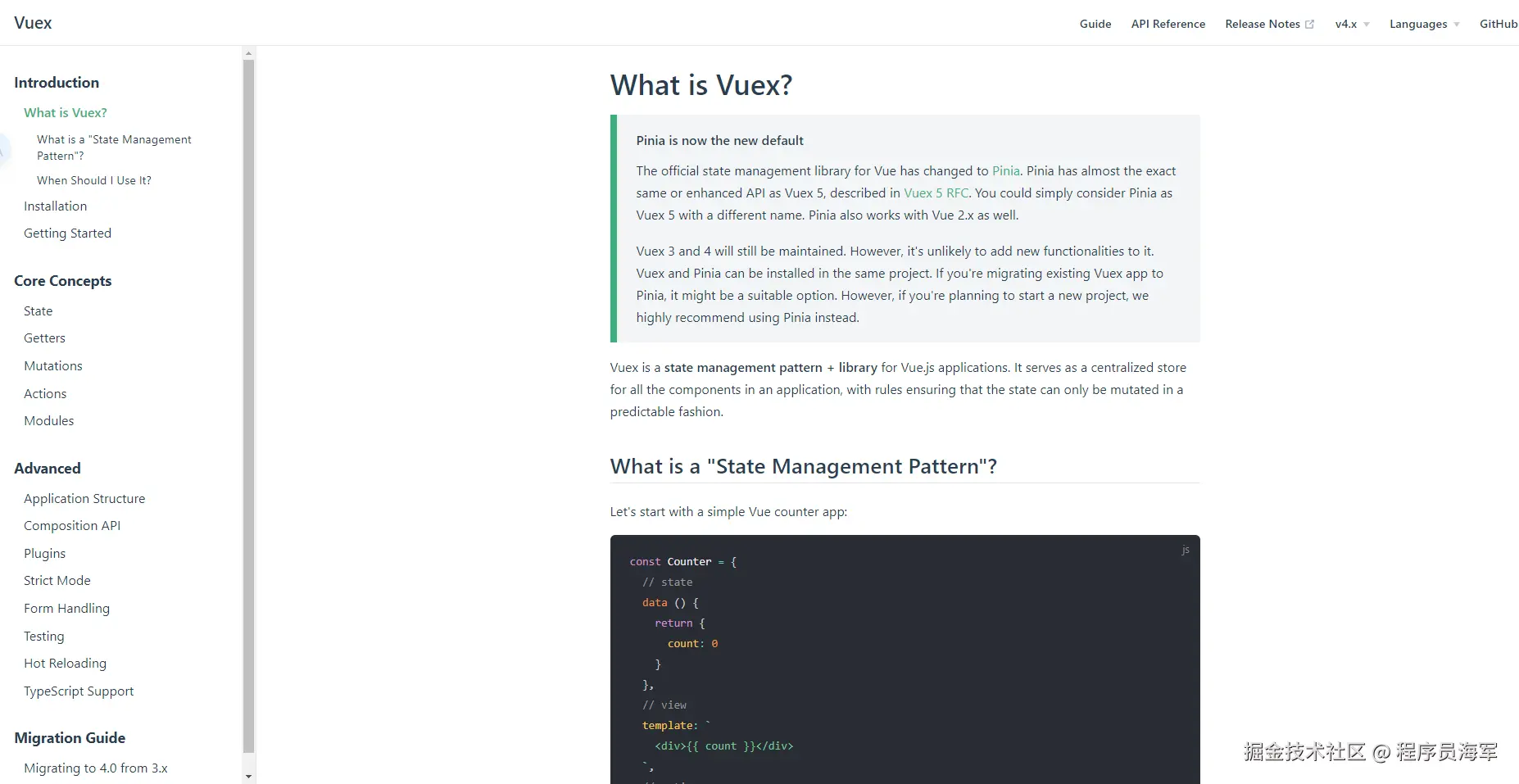Click the external link icon beside Release Notes
Screen dimensions: 1519x784
(1309, 25)
